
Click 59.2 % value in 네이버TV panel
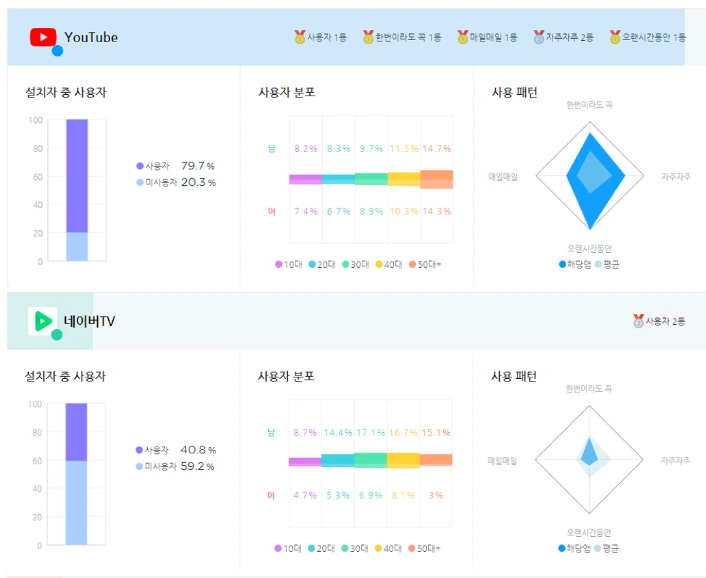coord(197,466)
